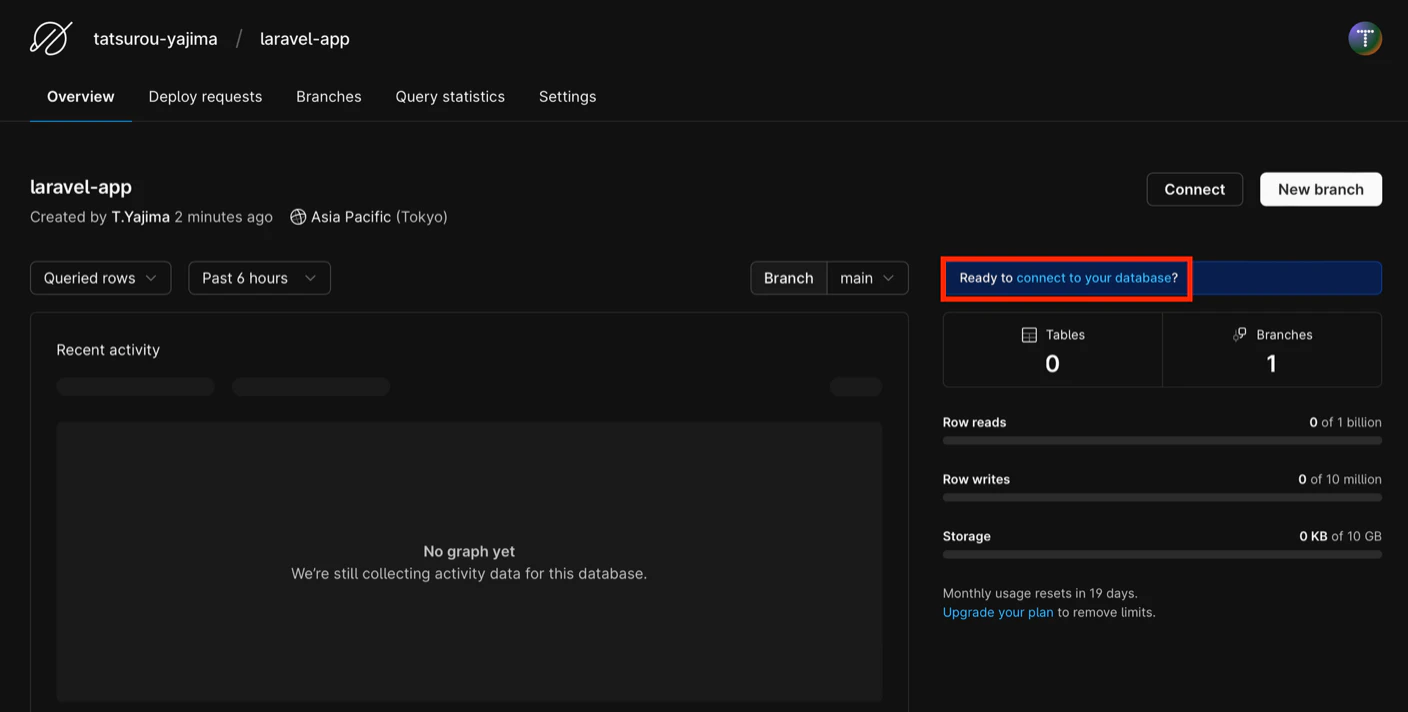This screenshot has height=712, width=1408.
Task: Switch to the Deploy requests tab
Action: click(x=205, y=97)
